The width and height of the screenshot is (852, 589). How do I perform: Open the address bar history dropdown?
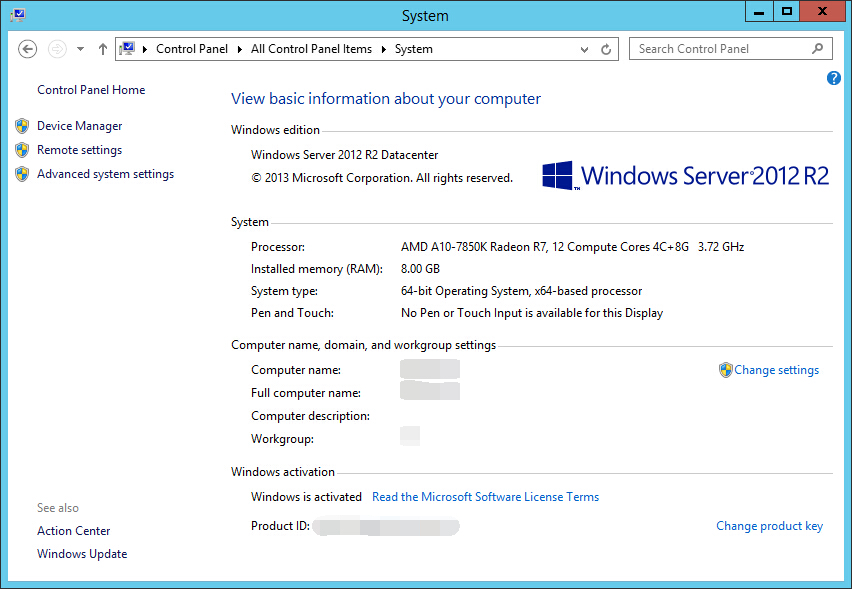[585, 49]
